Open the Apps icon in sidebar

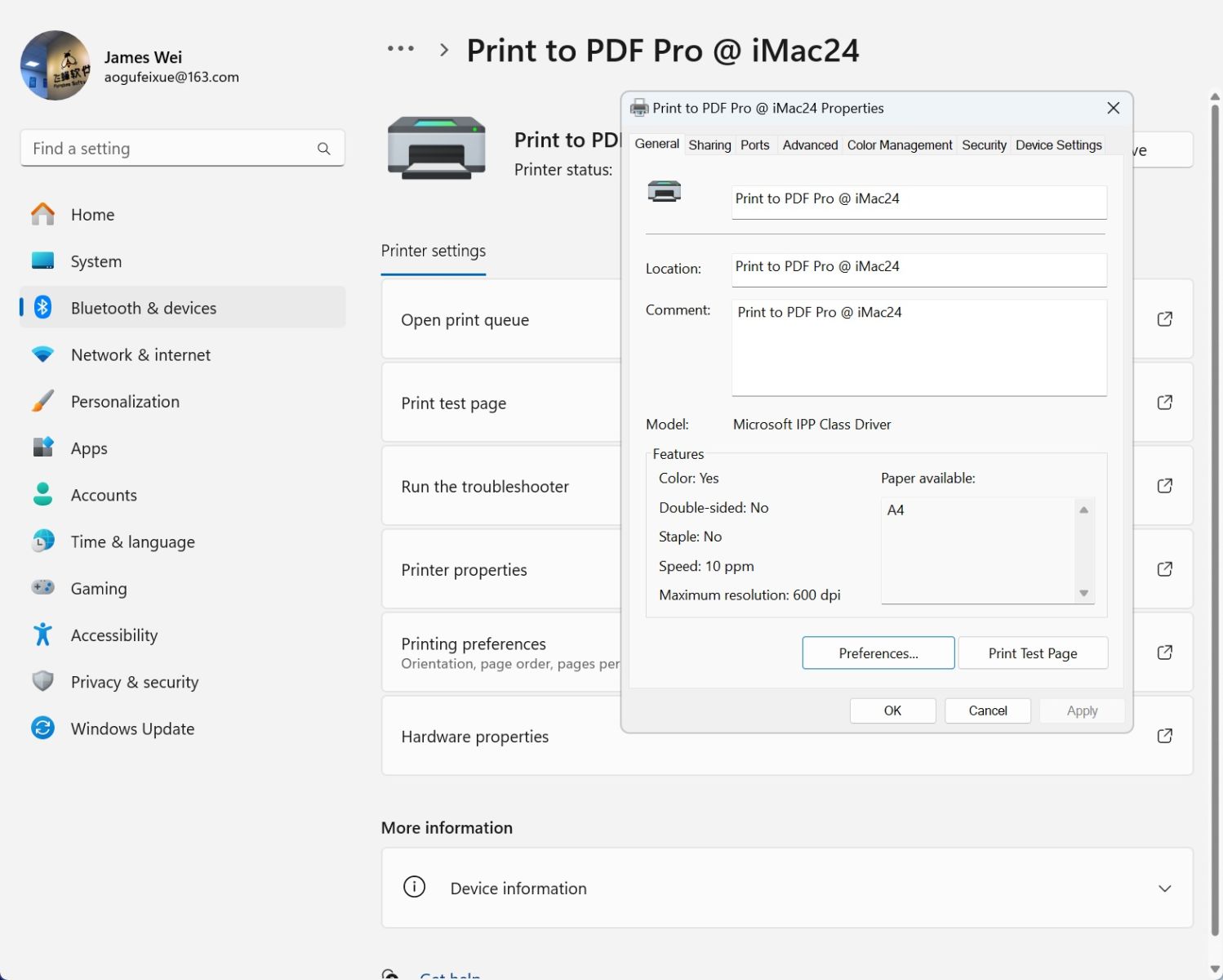click(42, 448)
